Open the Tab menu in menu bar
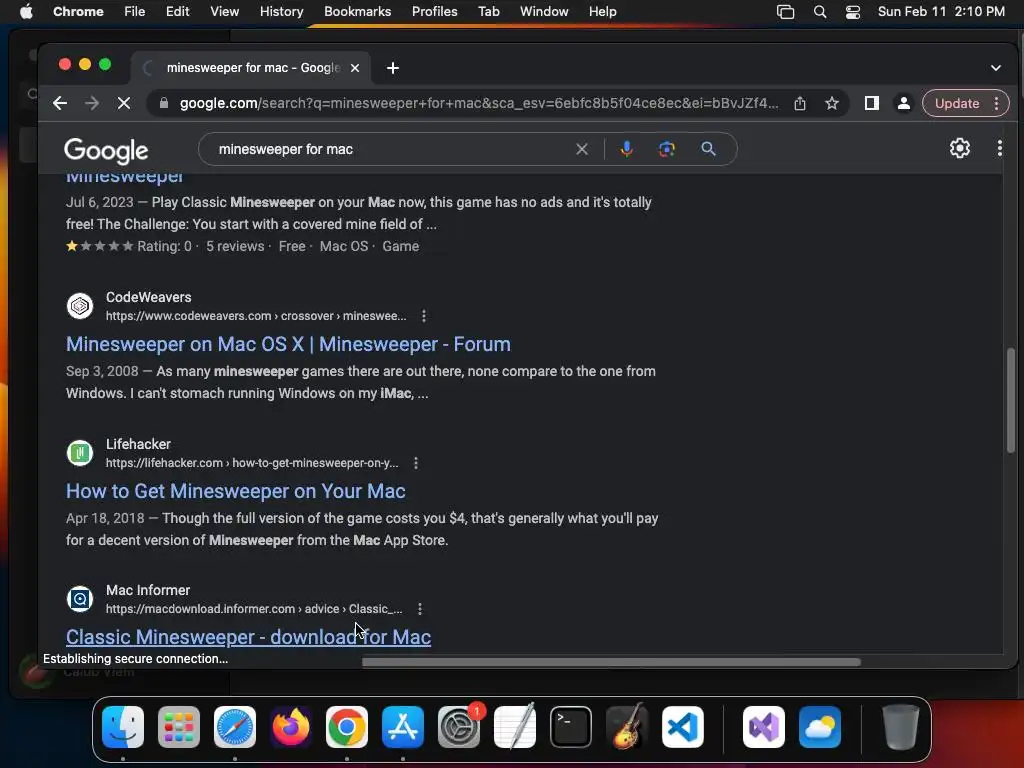 point(488,12)
